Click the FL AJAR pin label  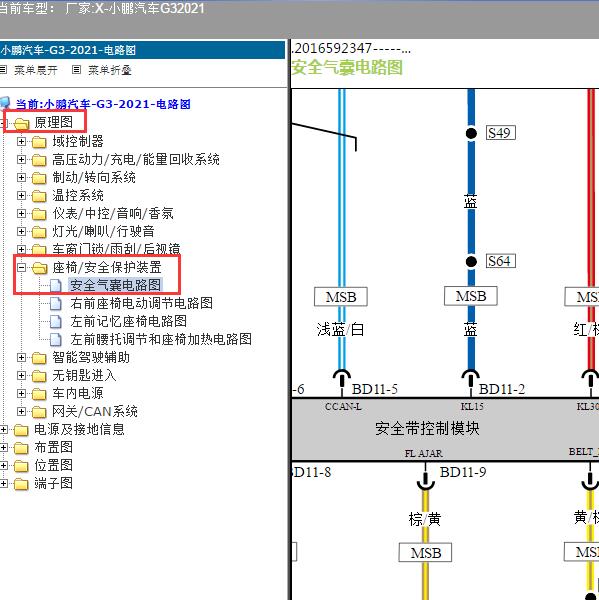click(x=424, y=453)
